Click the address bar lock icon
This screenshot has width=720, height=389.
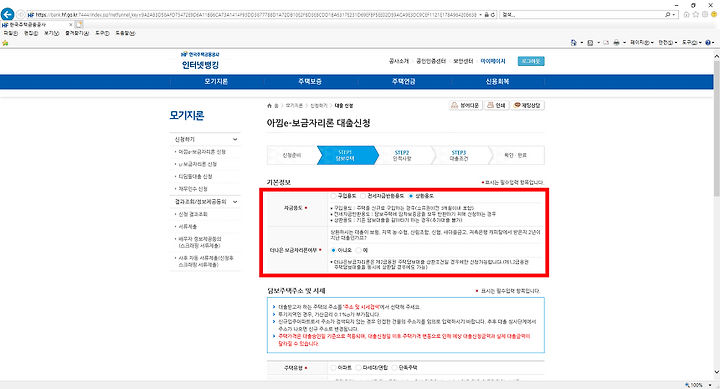487,15
